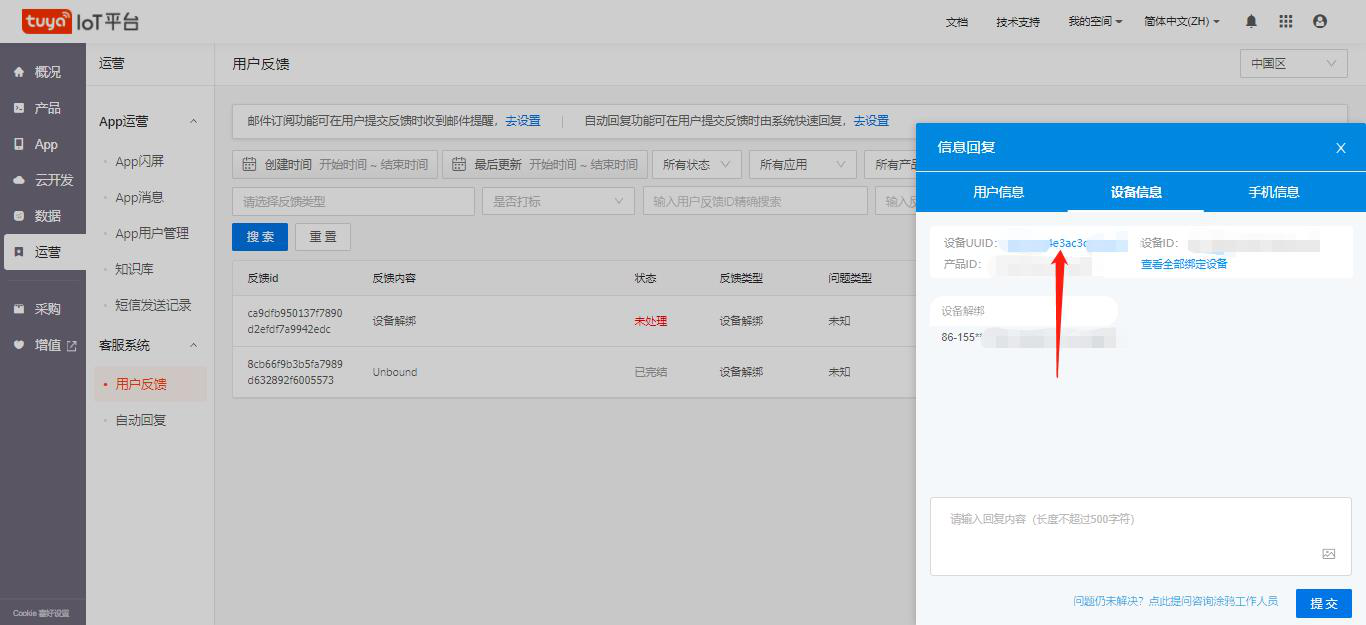Expand the 所有状态 status dropdown
This screenshot has width=1366, height=625.
click(x=697, y=164)
